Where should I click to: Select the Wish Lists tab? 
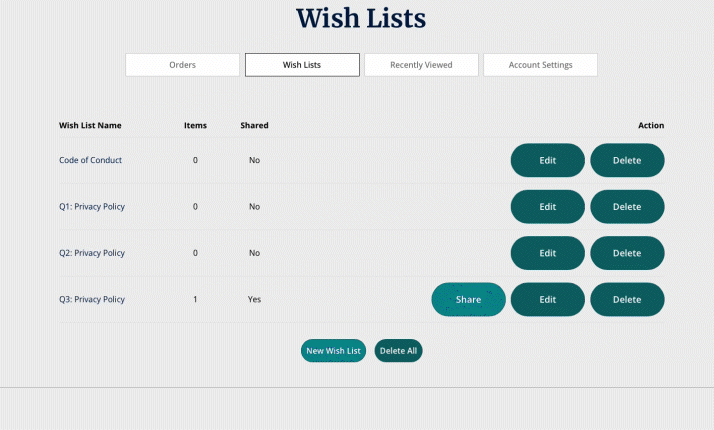302,65
